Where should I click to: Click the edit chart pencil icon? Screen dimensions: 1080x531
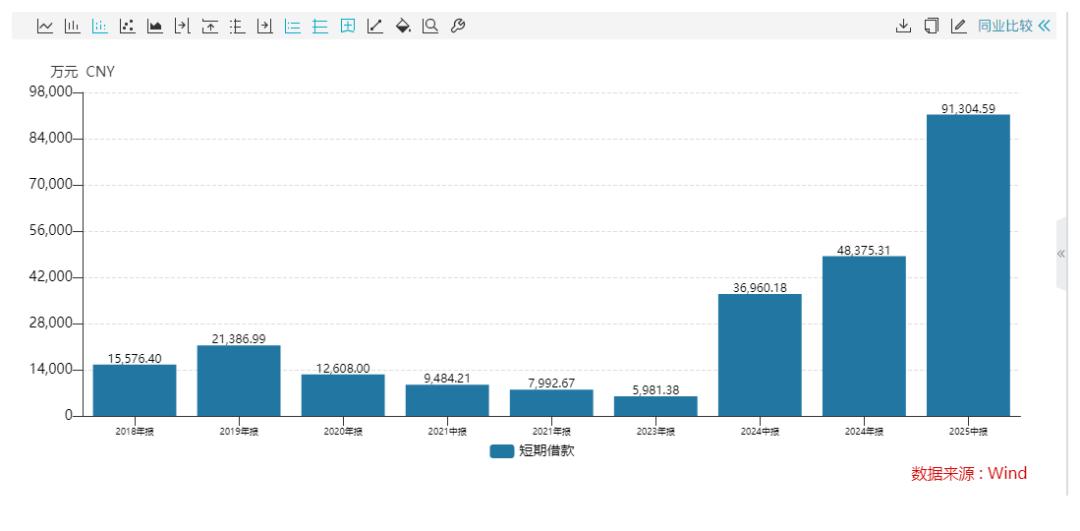point(958,25)
